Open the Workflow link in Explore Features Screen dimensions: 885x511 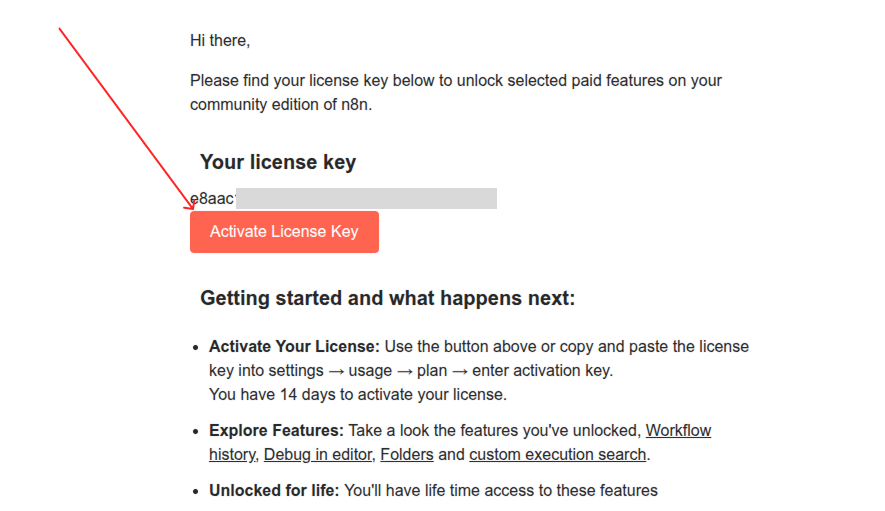point(678,430)
